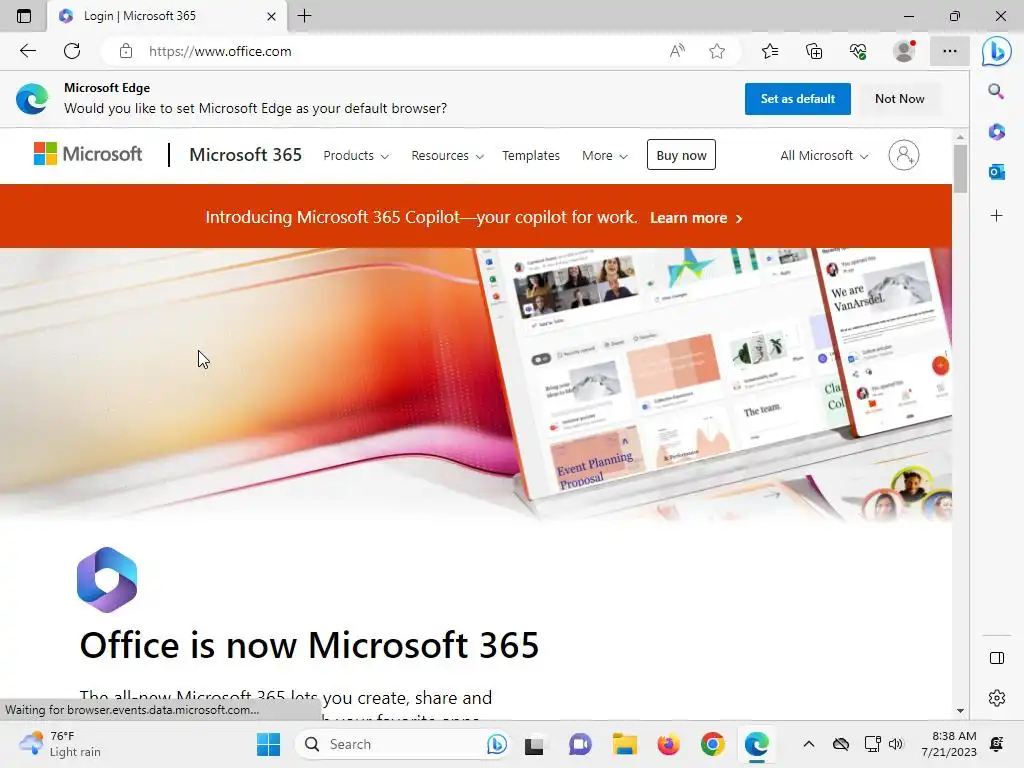Image resolution: width=1024 pixels, height=768 pixels.
Task: Set Edge as default browser
Action: [x=797, y=99]
